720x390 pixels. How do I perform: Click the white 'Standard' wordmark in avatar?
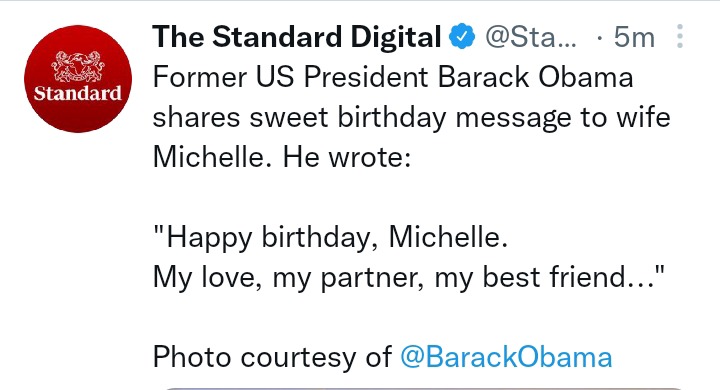[78, 93]
